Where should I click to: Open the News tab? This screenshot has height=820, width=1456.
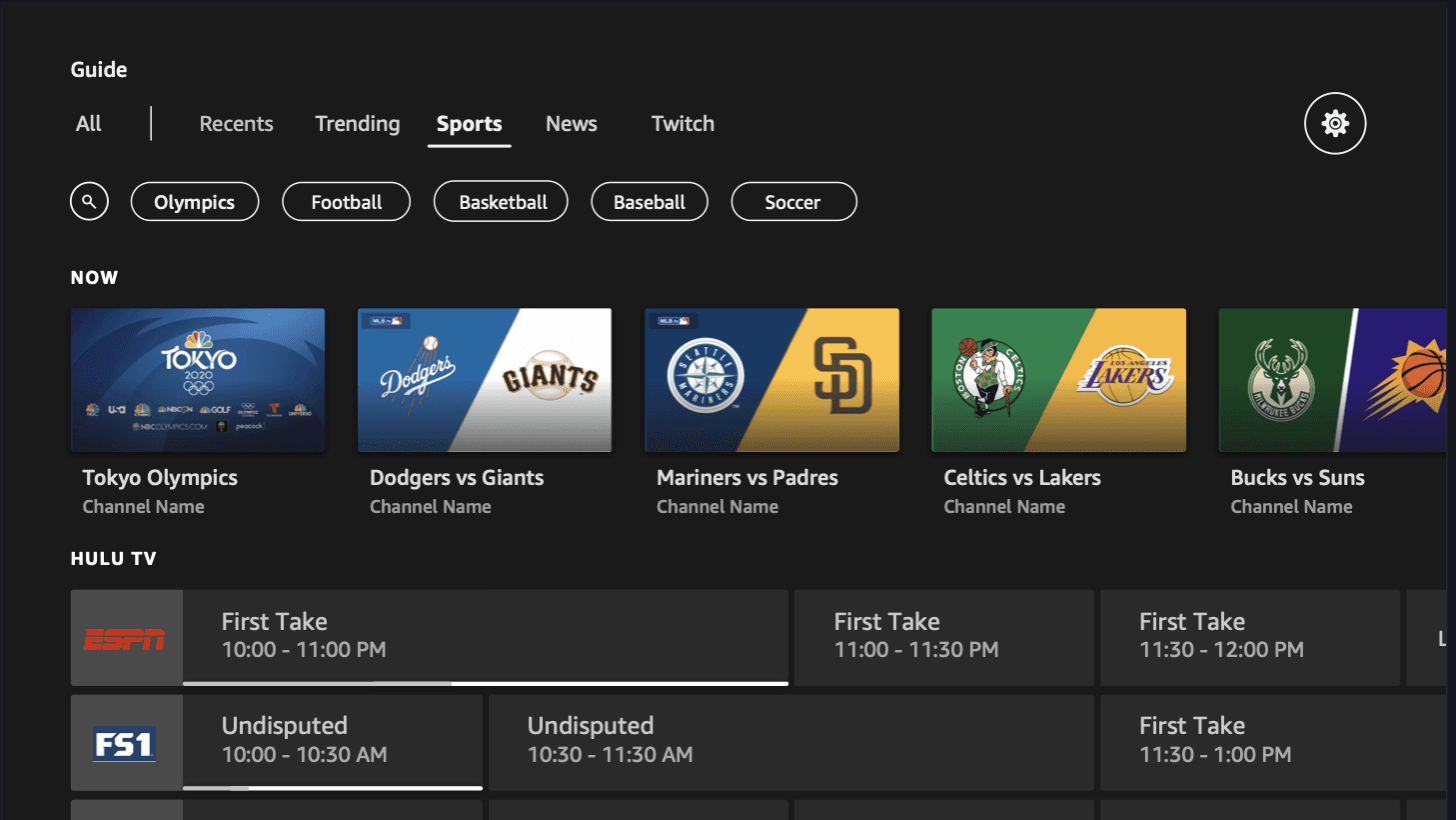[x=571, y=124]
